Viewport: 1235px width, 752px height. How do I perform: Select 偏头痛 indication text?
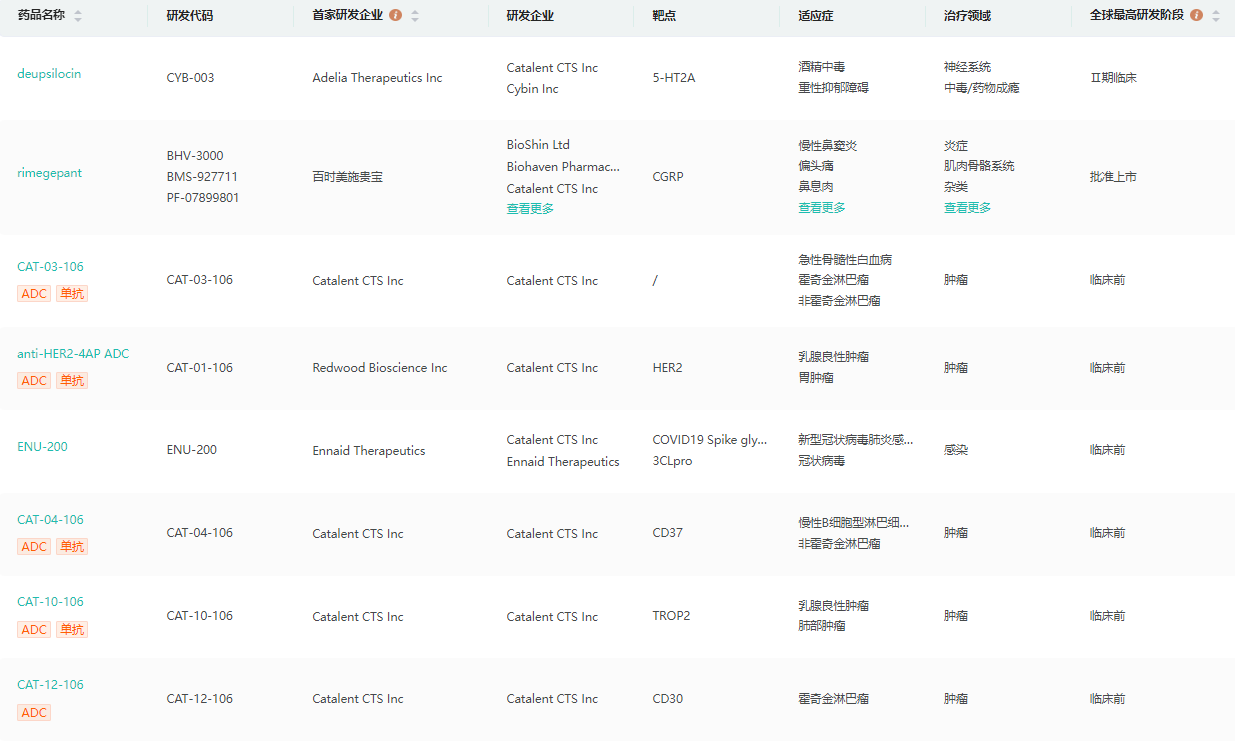pyautogui.click(x=816, y=166)
